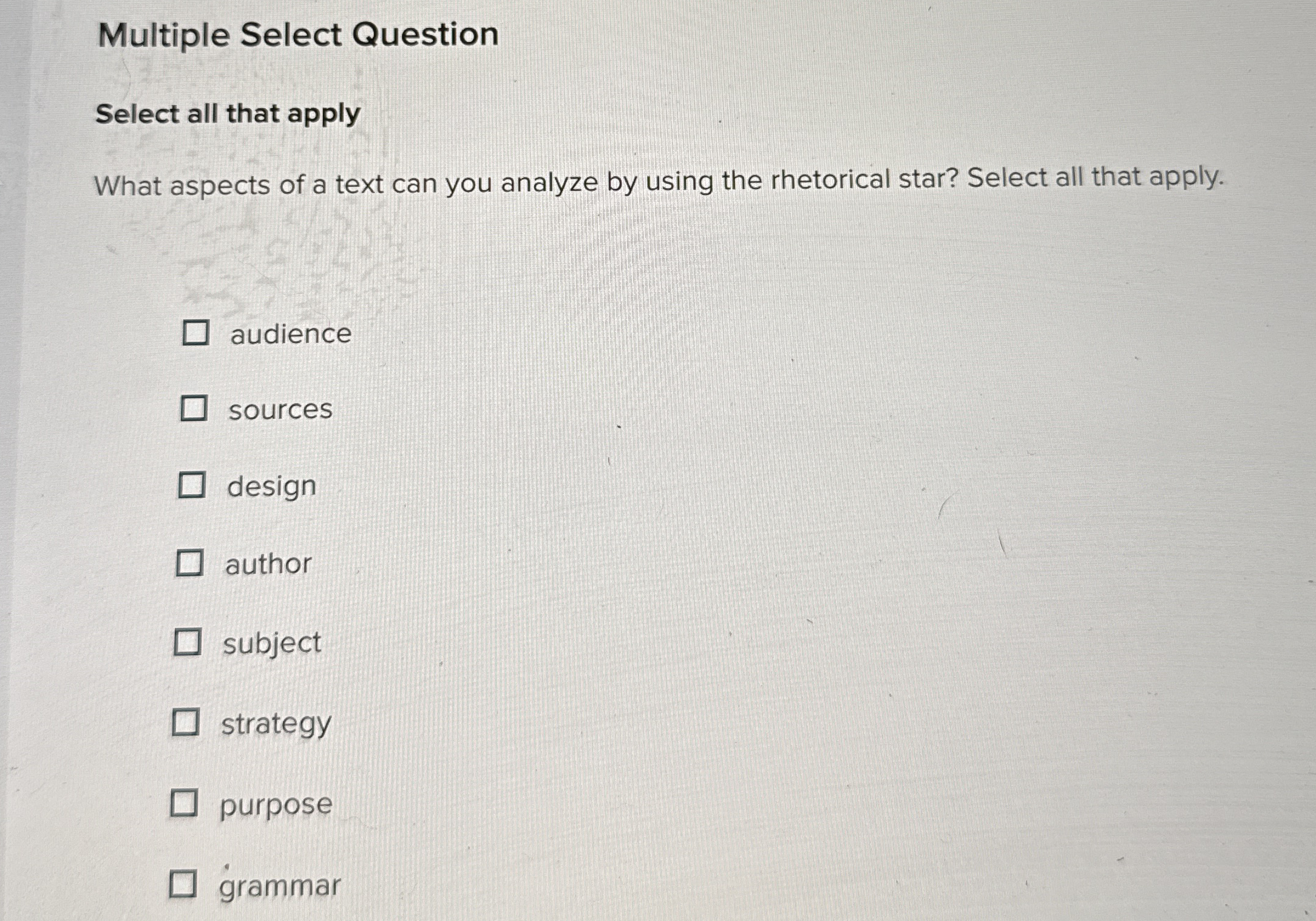Select the sources answer label
The image size is (1316, 921).
(280, 411)
